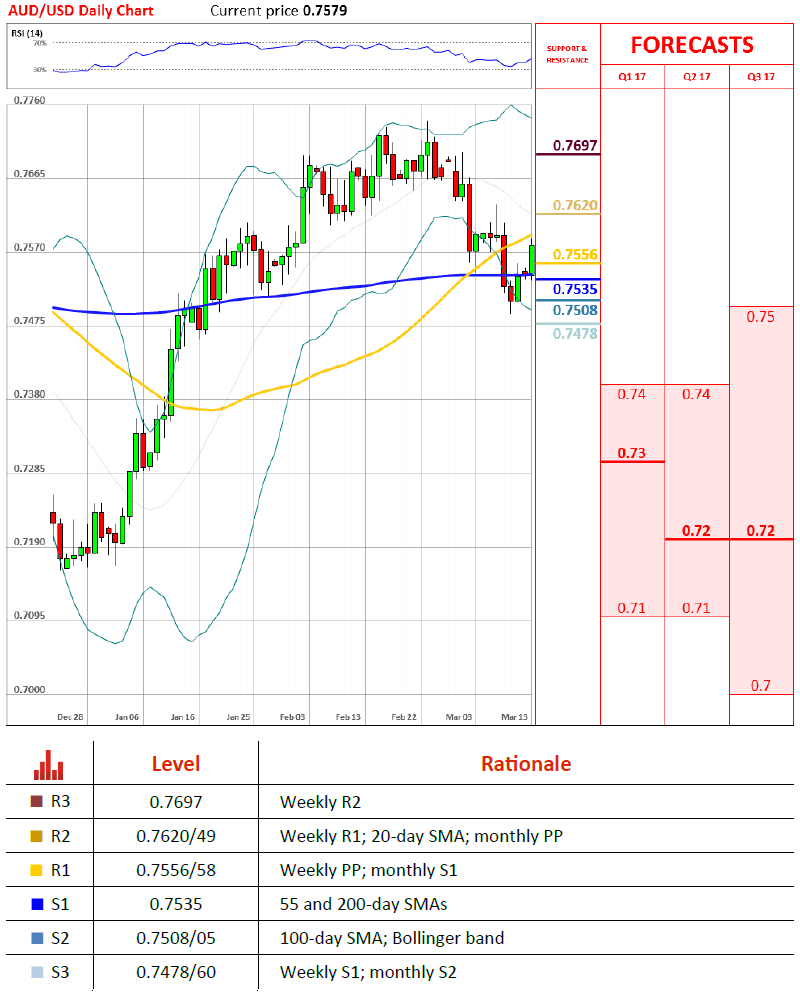Switch to the Q2 17 forecast column
The width and height of the screenshot is (800, 995).
coord(697,77)
